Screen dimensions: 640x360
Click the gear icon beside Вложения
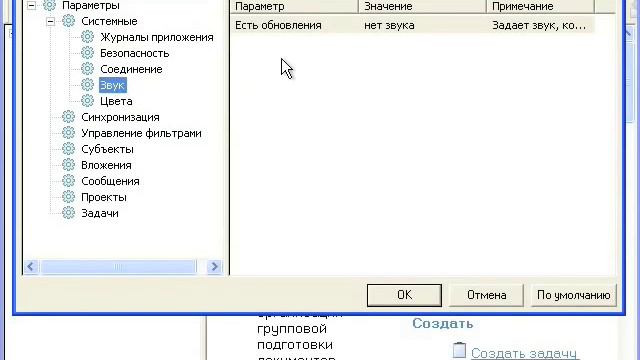(68, 165)
